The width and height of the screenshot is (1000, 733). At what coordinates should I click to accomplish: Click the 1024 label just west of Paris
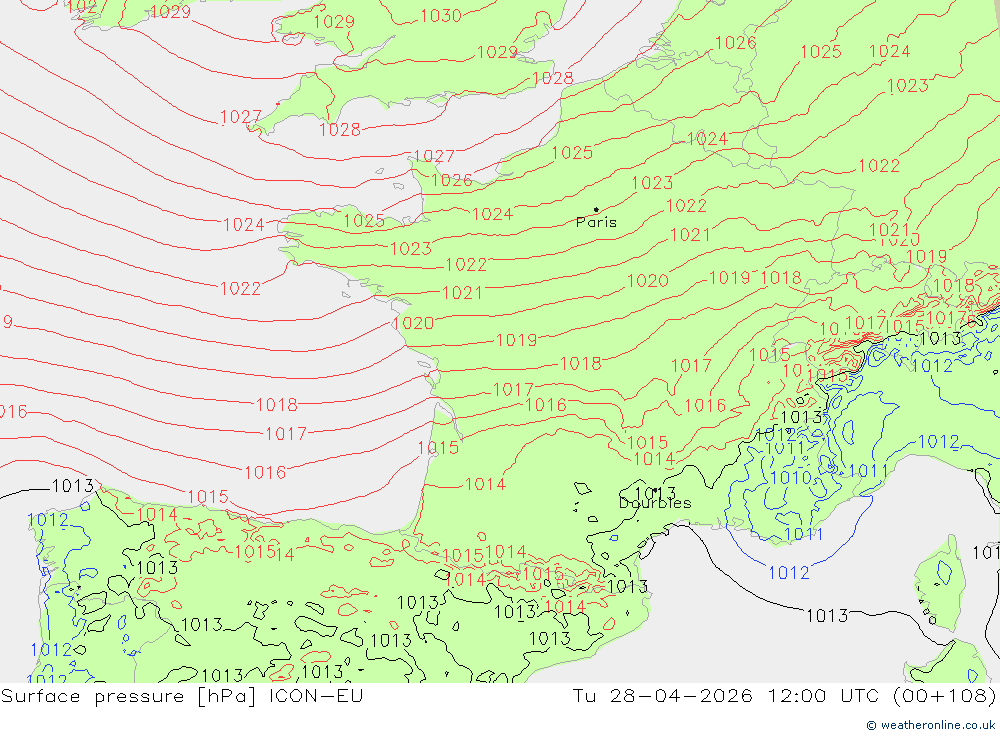point(492,214)
